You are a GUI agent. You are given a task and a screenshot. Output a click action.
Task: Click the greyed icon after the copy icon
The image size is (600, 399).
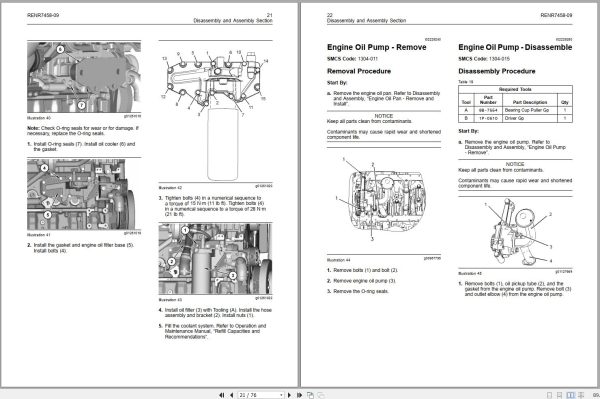coord(321,395)
